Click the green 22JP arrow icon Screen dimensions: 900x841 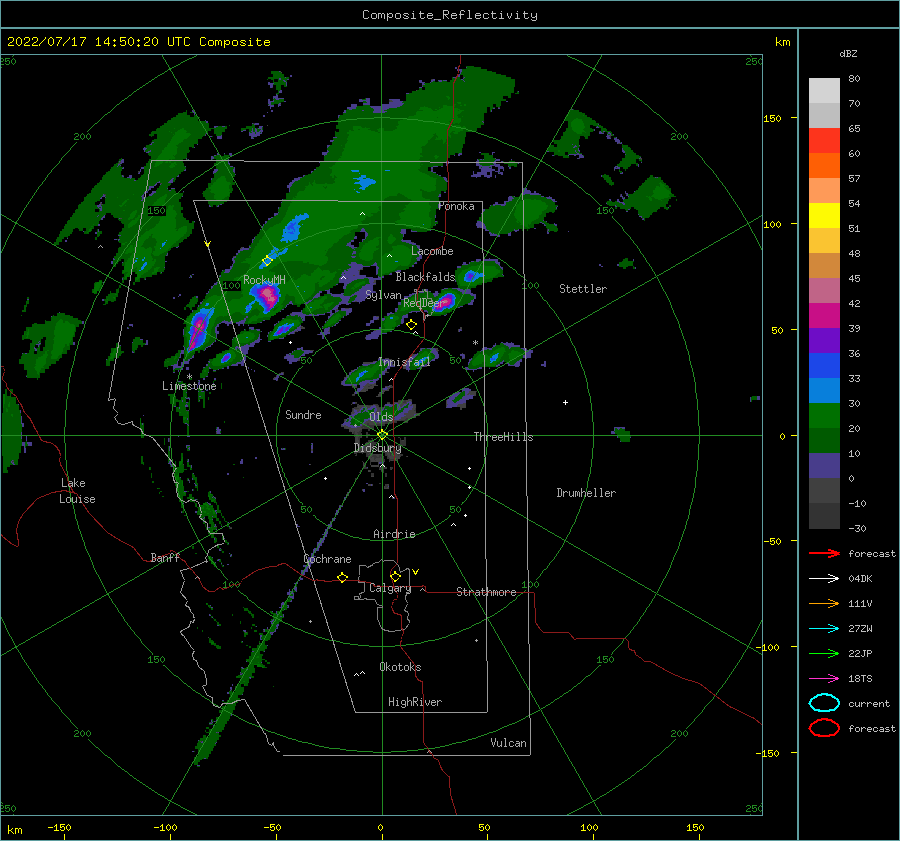[824, 653]
